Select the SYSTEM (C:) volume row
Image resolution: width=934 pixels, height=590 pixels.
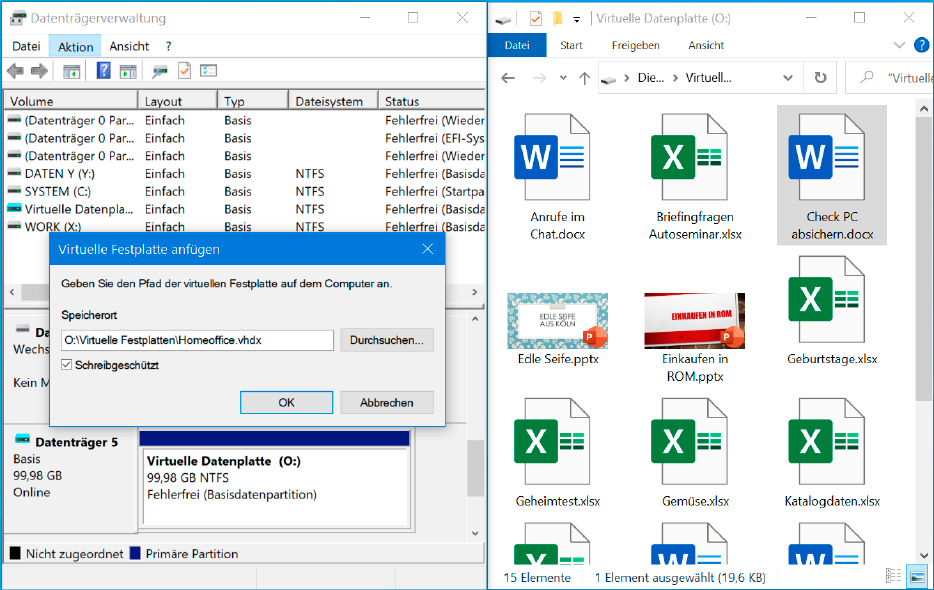245,192
